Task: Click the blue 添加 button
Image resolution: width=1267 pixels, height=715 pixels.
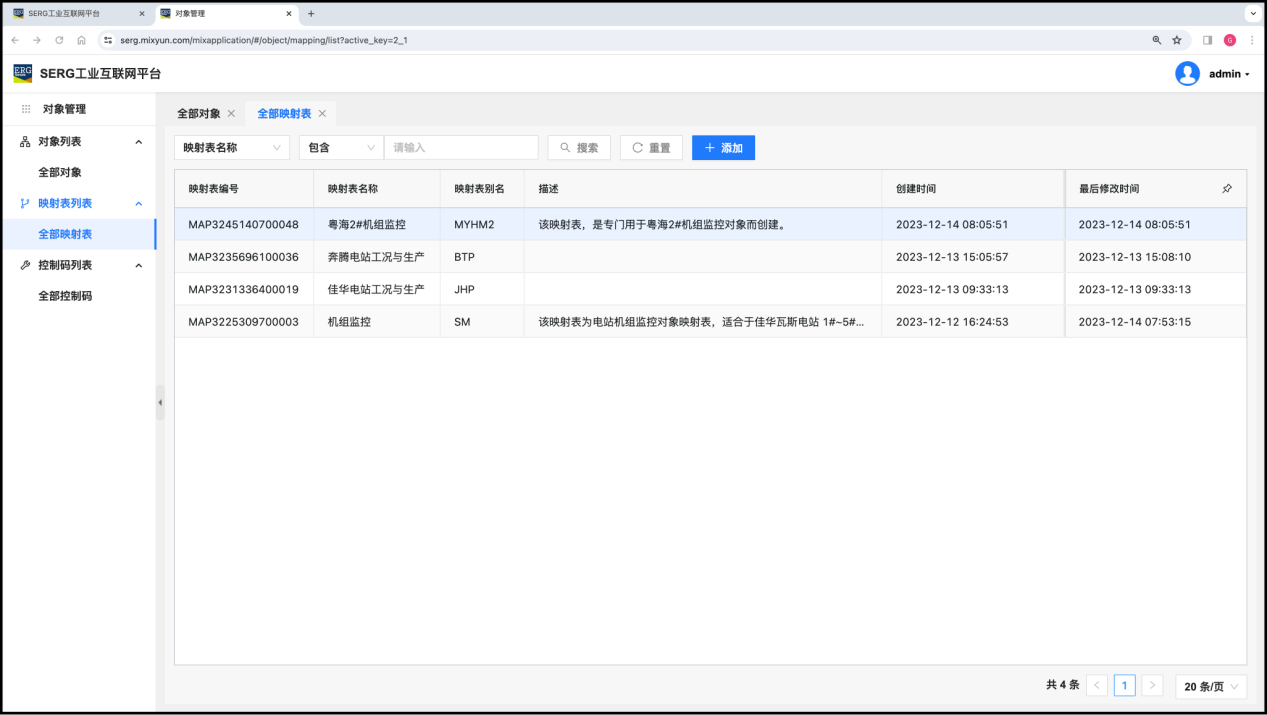Action: click(723, 148)
